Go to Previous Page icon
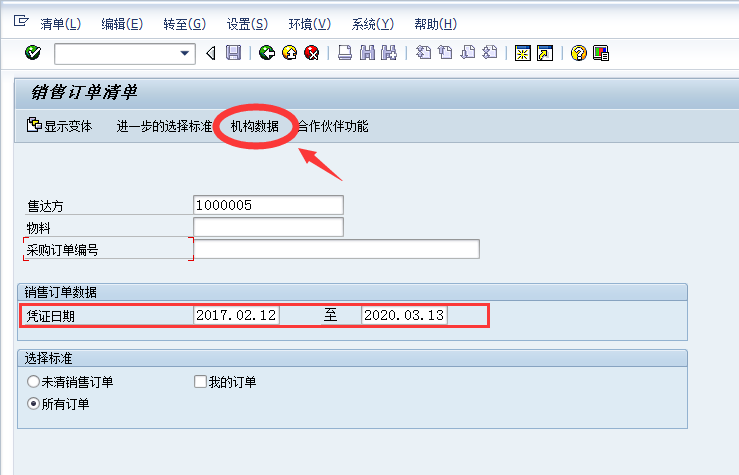 click(x=445, y=53)
